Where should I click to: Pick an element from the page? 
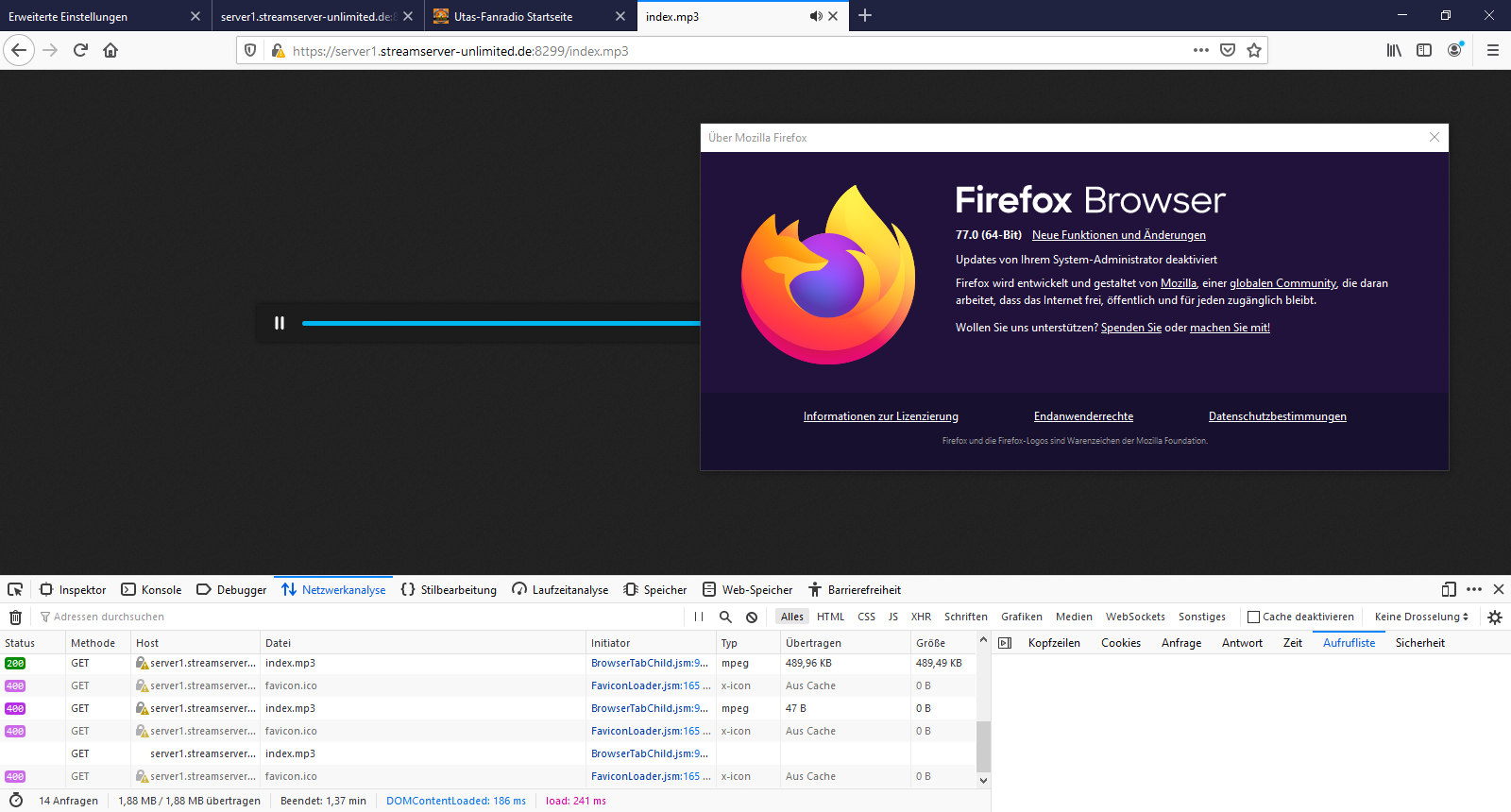click(15, 589)
